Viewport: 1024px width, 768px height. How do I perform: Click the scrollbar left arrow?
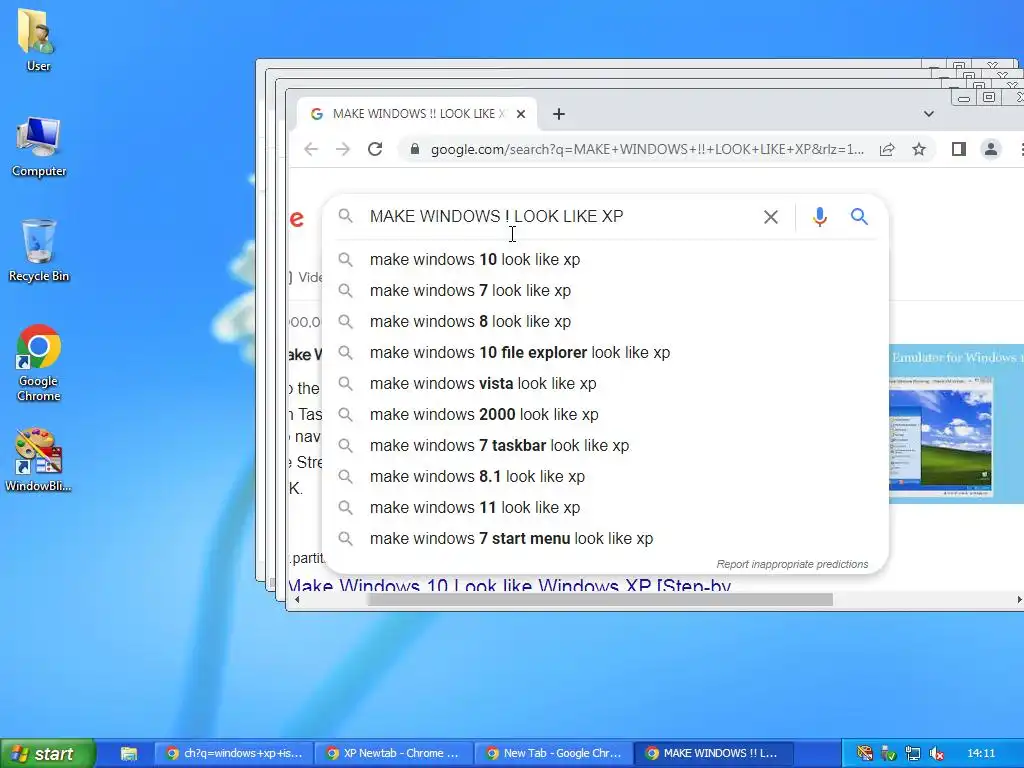297,600
